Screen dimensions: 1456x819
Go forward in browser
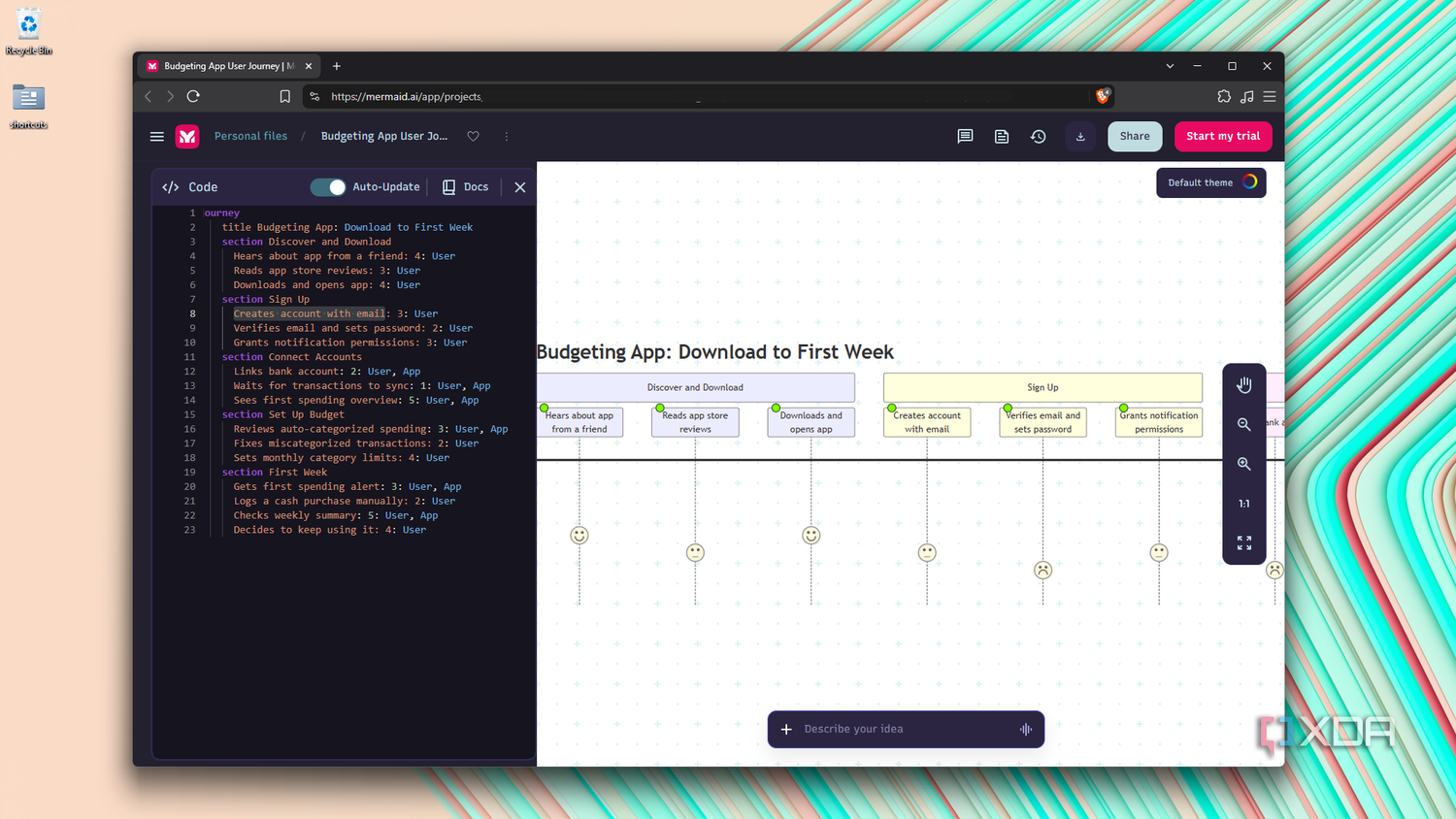tap(170, 96)
